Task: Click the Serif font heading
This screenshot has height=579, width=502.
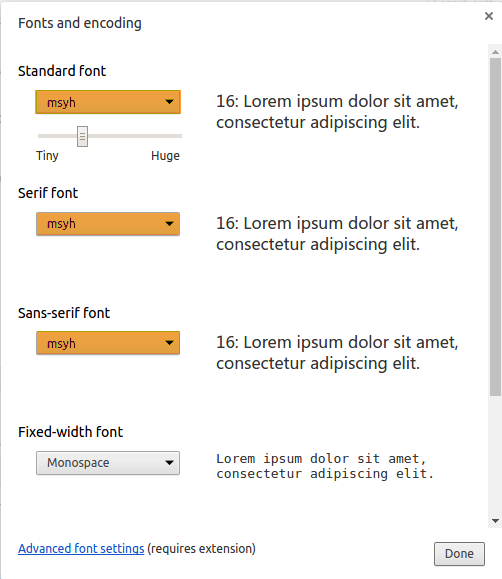Action: pyautogui.click(x=48, y=193)
